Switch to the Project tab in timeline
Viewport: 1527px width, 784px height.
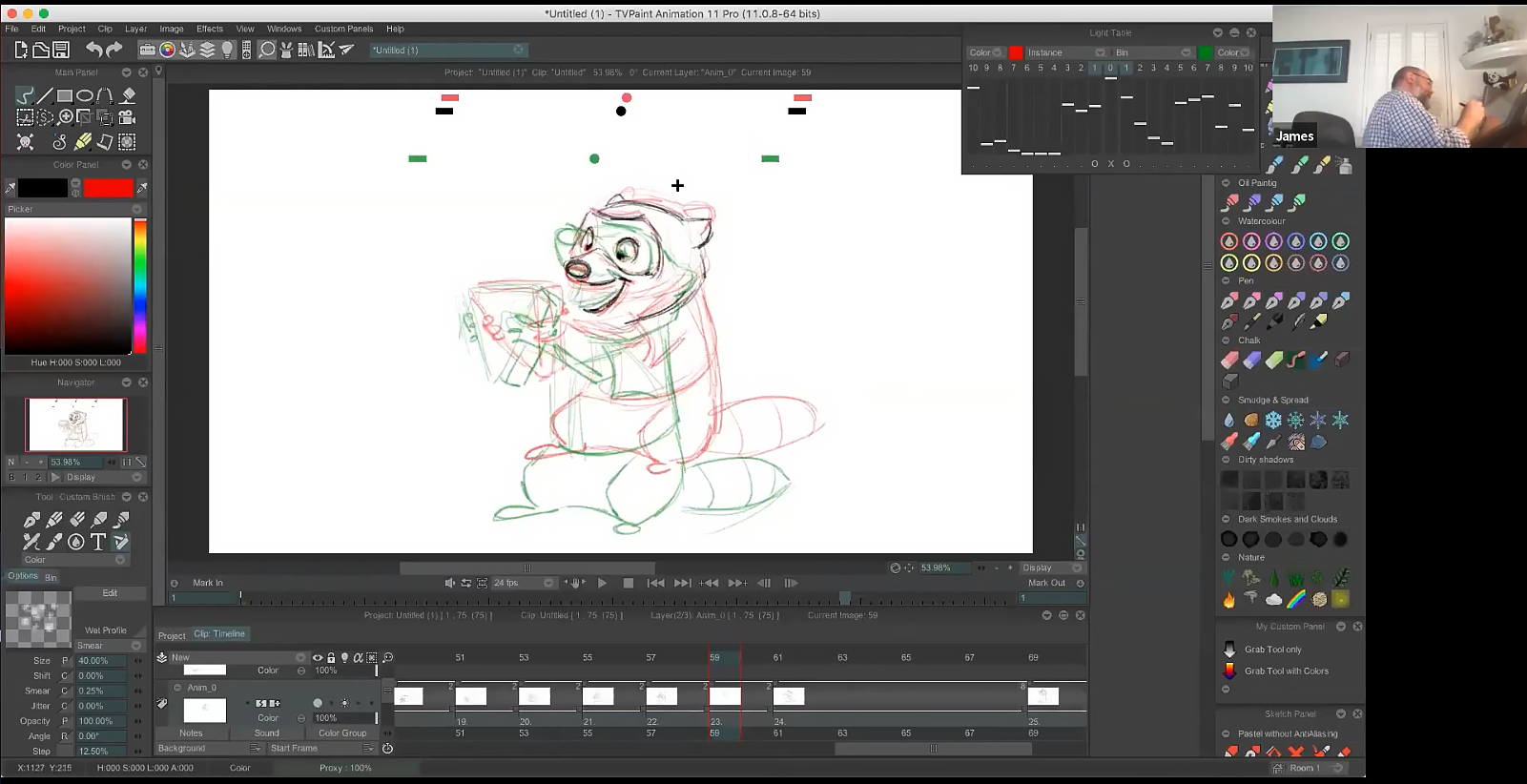click(172, 635)
